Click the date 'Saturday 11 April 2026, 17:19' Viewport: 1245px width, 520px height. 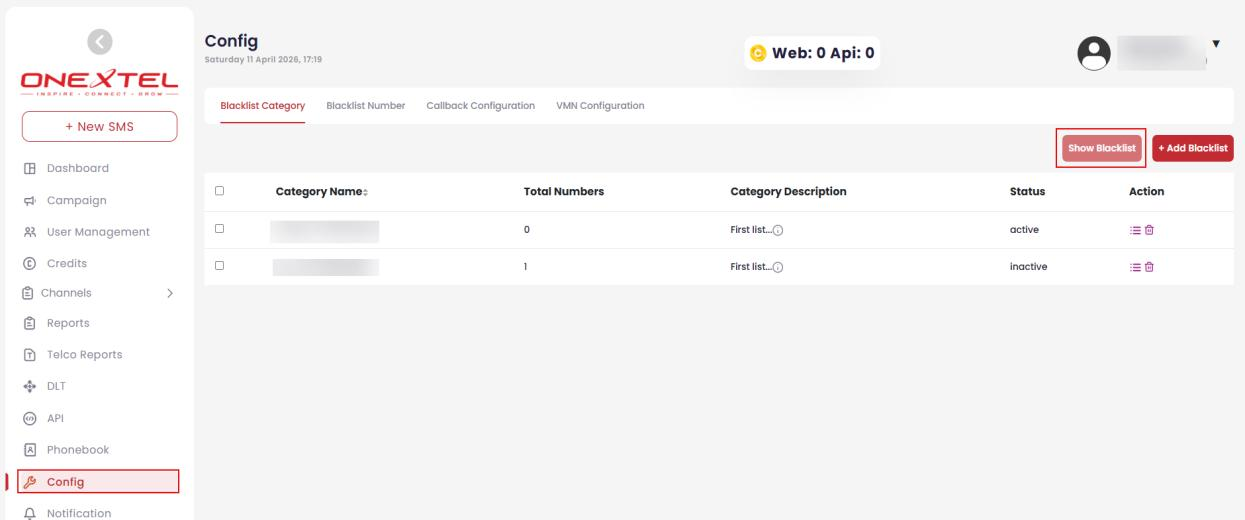(263, 58)
